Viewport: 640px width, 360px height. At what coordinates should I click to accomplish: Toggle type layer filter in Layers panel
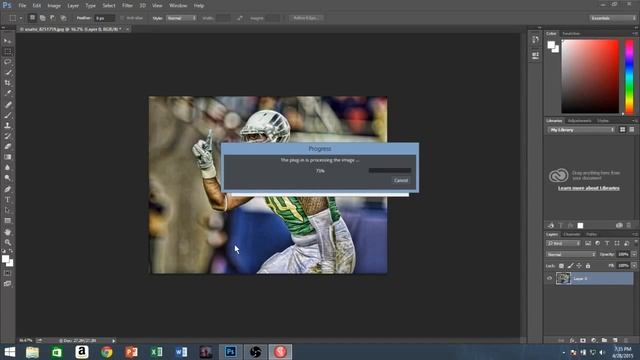click(x=607, y=243)
